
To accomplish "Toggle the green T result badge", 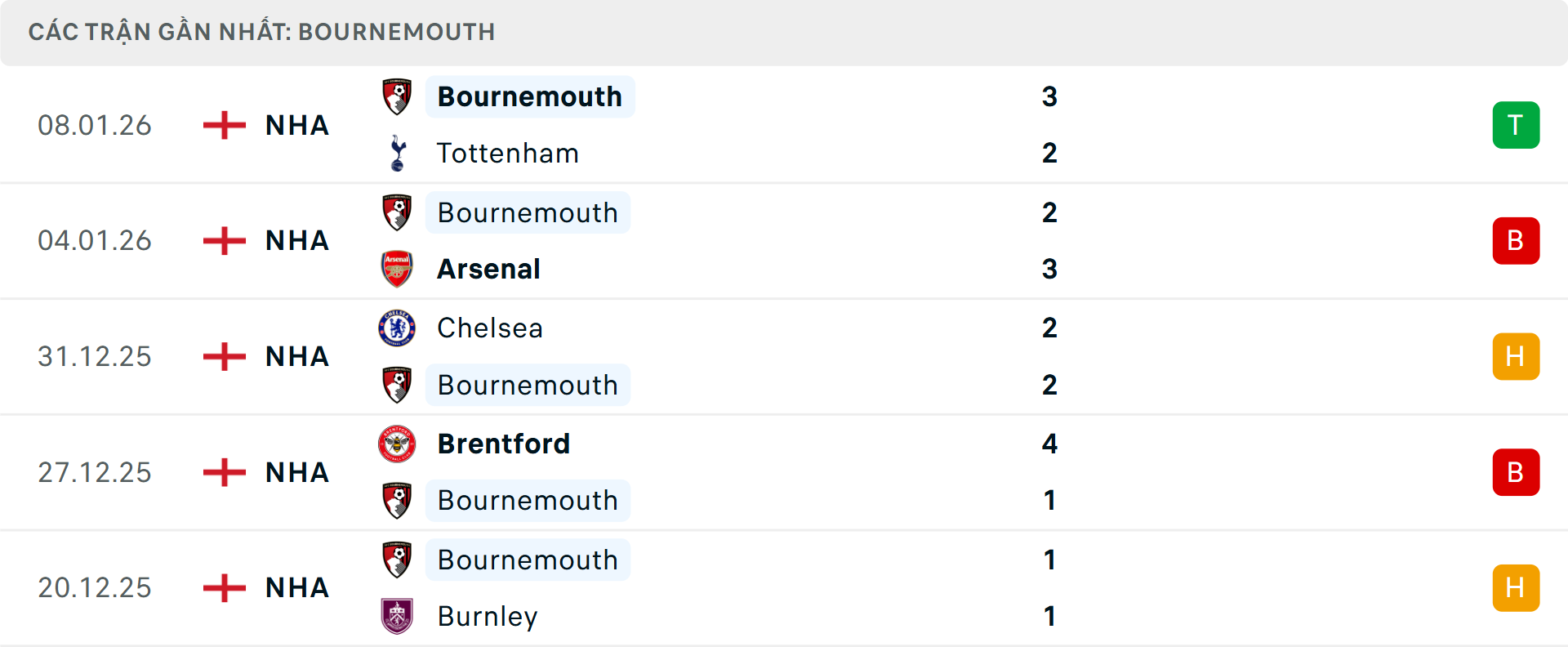I will click(x=1517, y=125).
